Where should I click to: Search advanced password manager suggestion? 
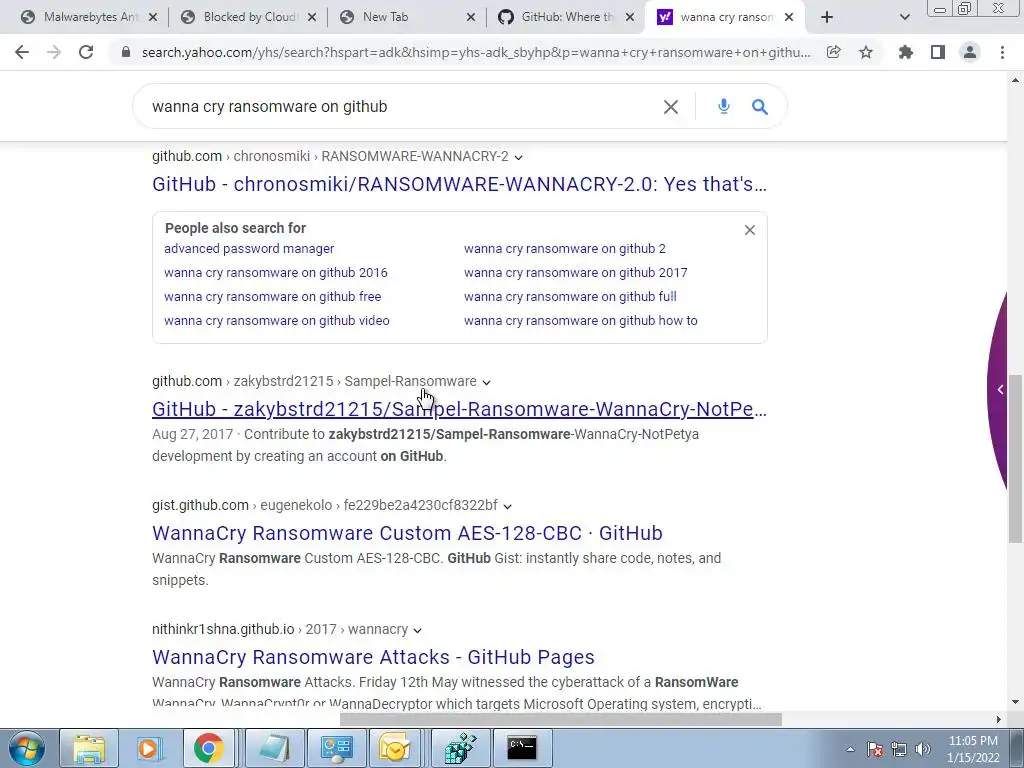point(249,249)
